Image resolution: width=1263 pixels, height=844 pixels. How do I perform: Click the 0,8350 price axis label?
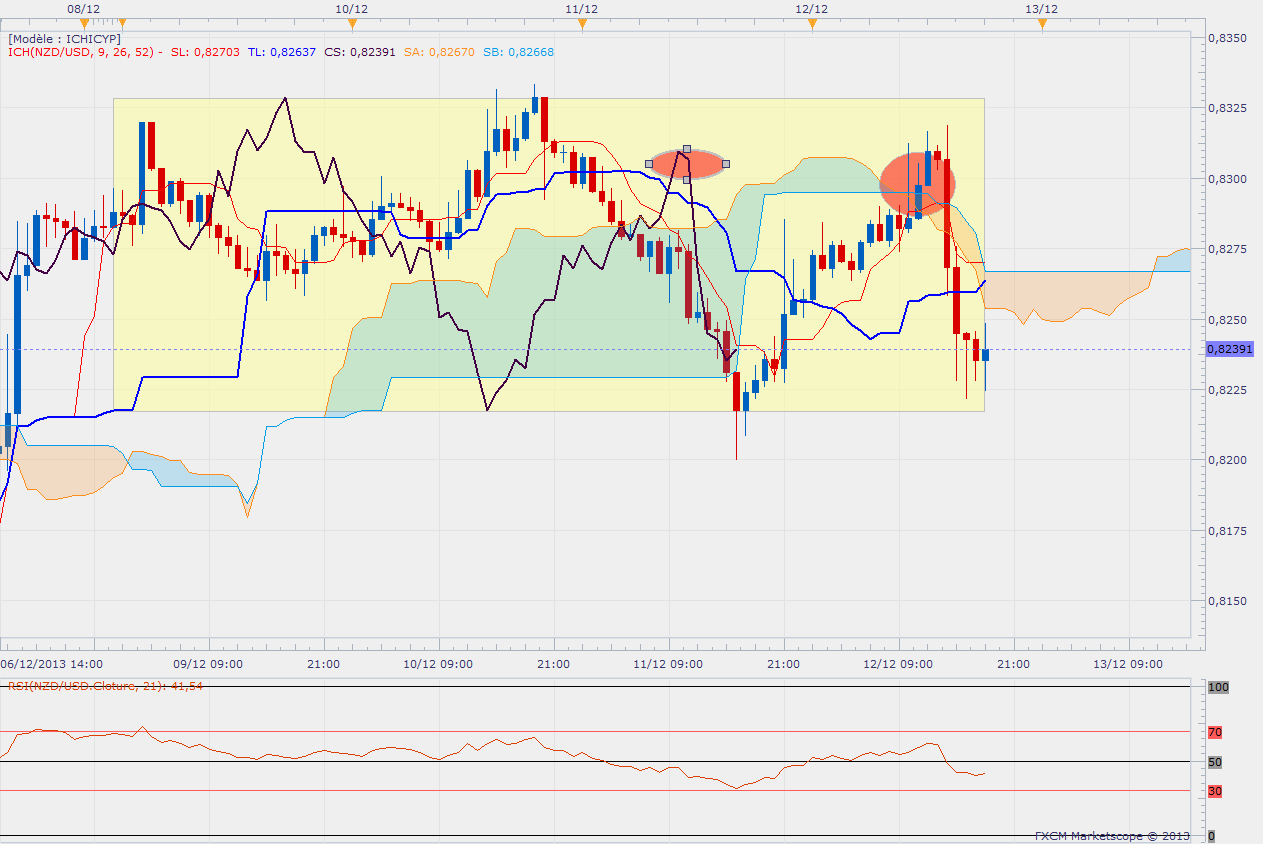pos(1227,38)
